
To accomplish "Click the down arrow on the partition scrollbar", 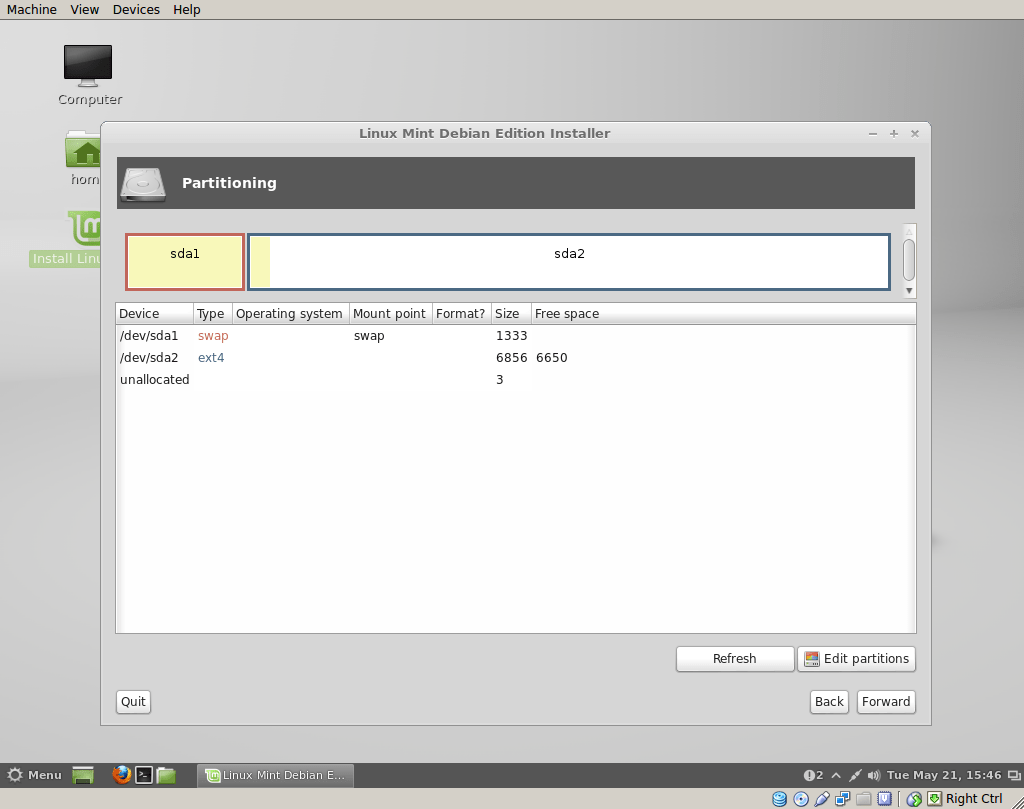I will point(908,290).
